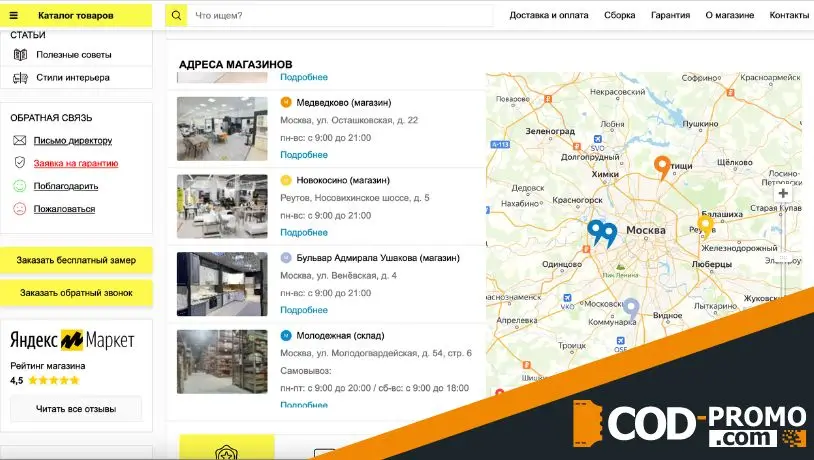The width and height of the screenshot is (814, 460).
Task: Open the Новокосино store photo thumbnail
Action: click(x=222, y=206)
